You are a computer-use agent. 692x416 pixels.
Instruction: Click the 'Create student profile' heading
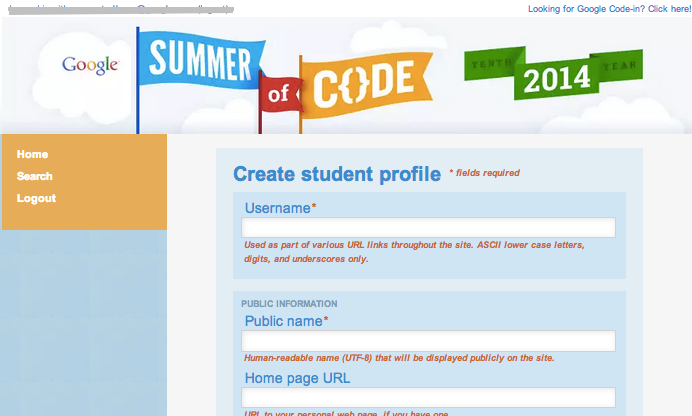pyautogui.click(x=336, y=175)
